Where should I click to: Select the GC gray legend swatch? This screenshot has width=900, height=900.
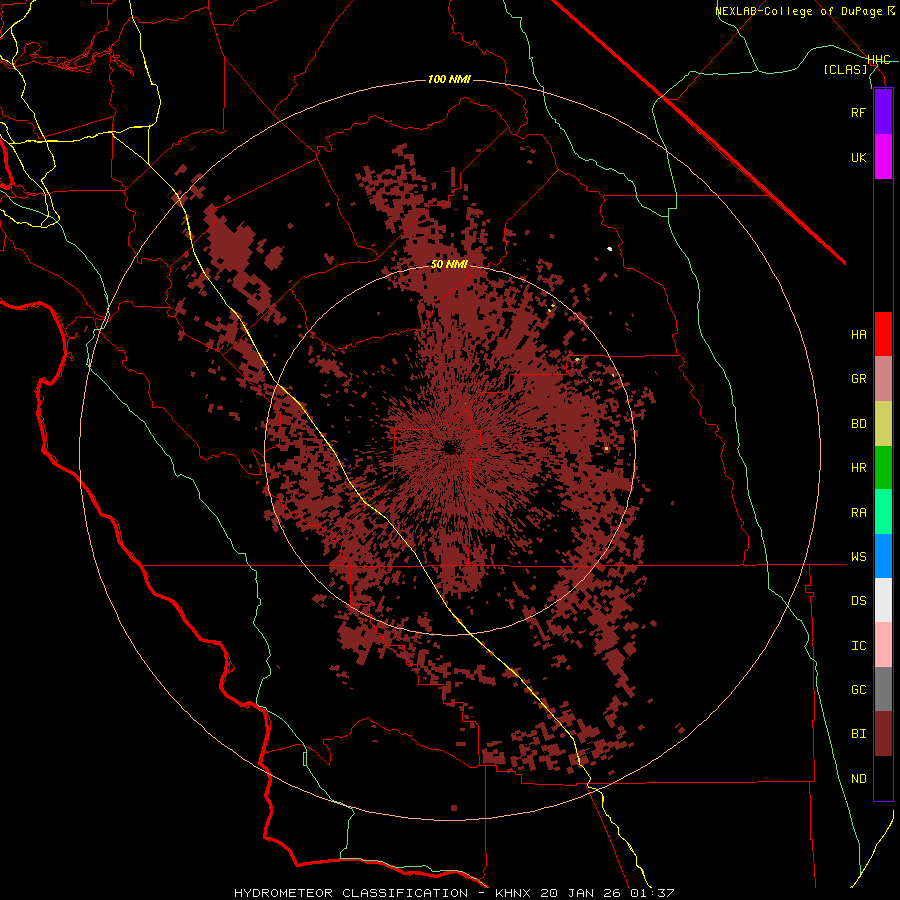tap(883, 689)
